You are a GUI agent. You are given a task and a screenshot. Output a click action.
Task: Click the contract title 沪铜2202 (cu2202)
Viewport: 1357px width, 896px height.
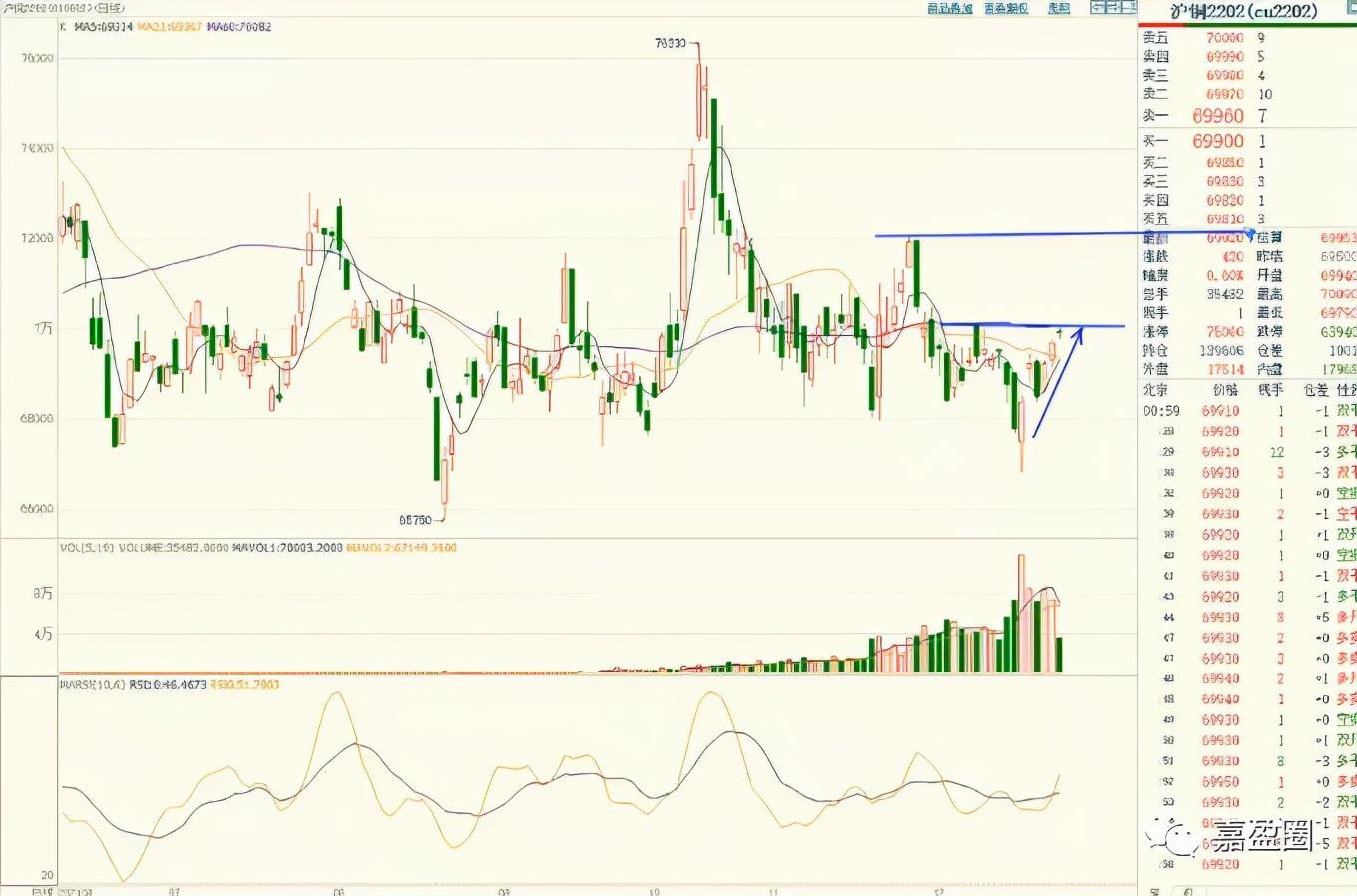[1243, 11]
